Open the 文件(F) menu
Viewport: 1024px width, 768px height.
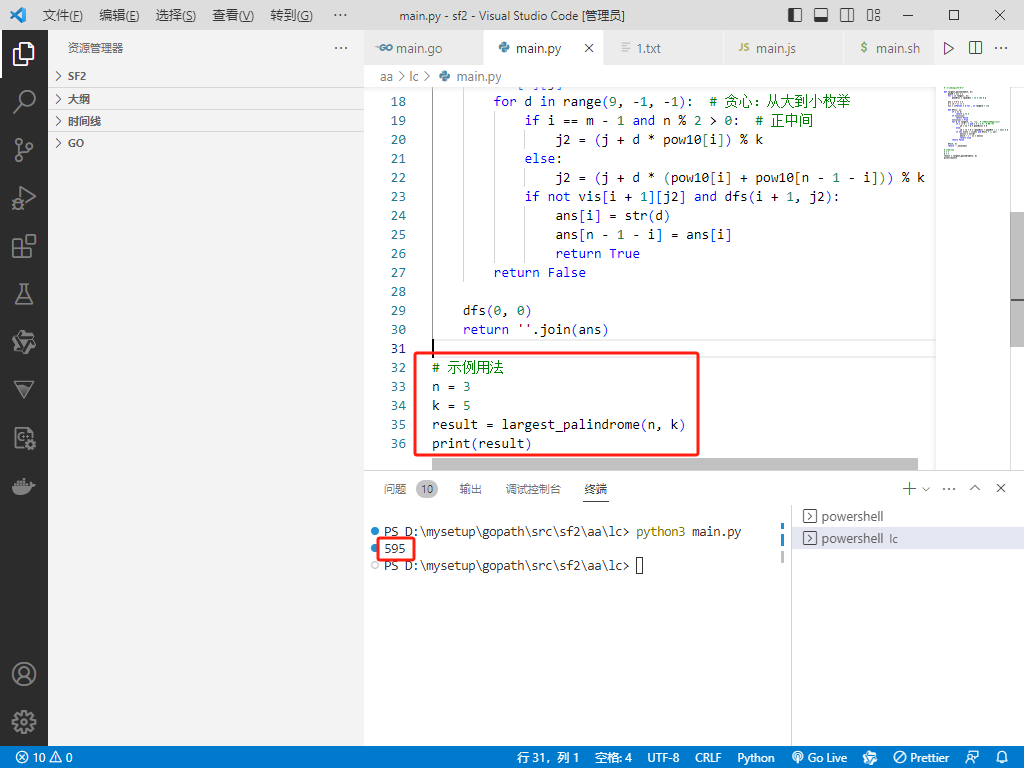63,15
